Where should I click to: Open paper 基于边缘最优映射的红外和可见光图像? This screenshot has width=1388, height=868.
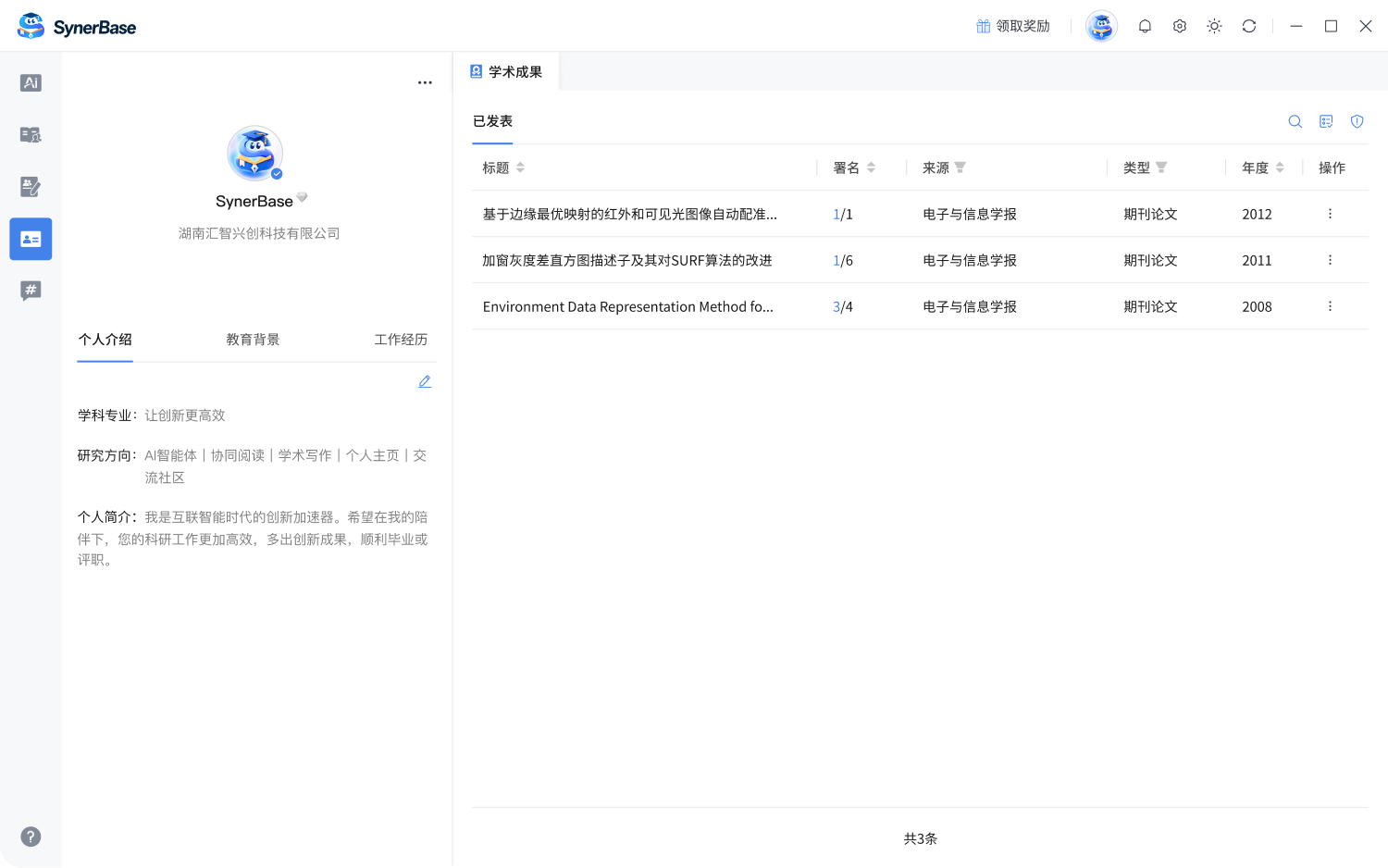pos(629,214)
